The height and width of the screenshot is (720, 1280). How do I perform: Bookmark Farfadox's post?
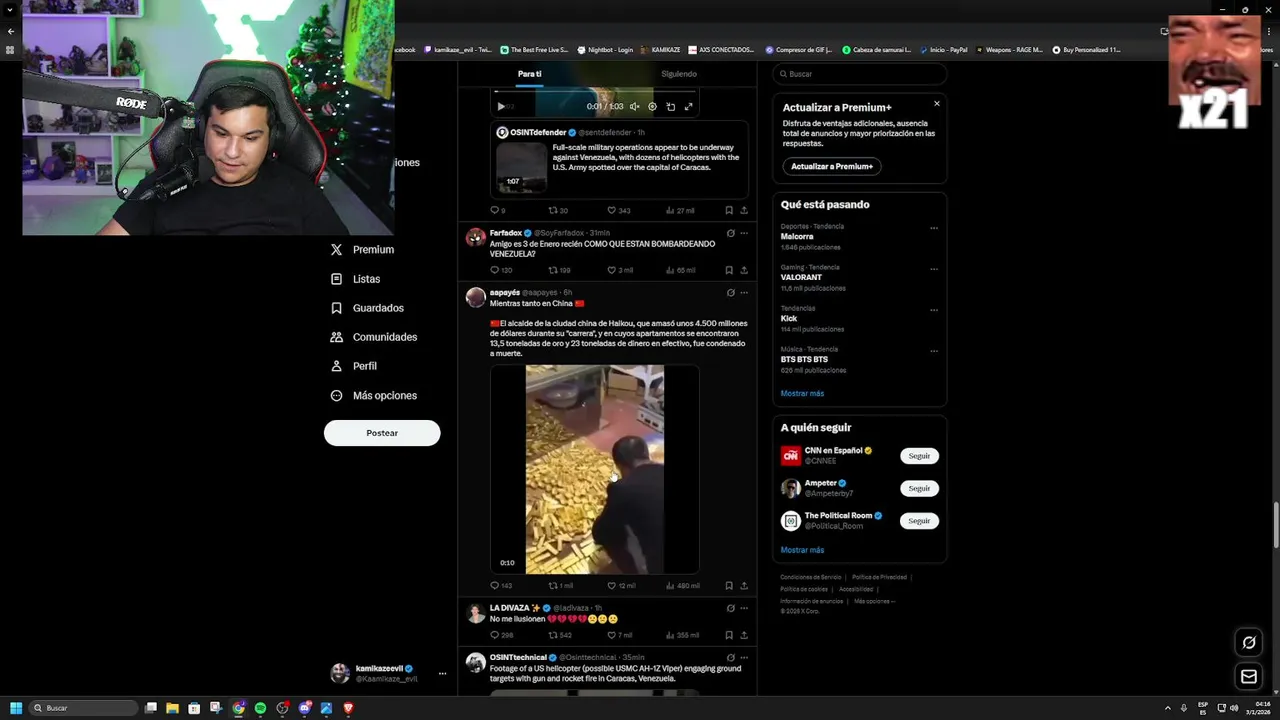coord(729,270)
